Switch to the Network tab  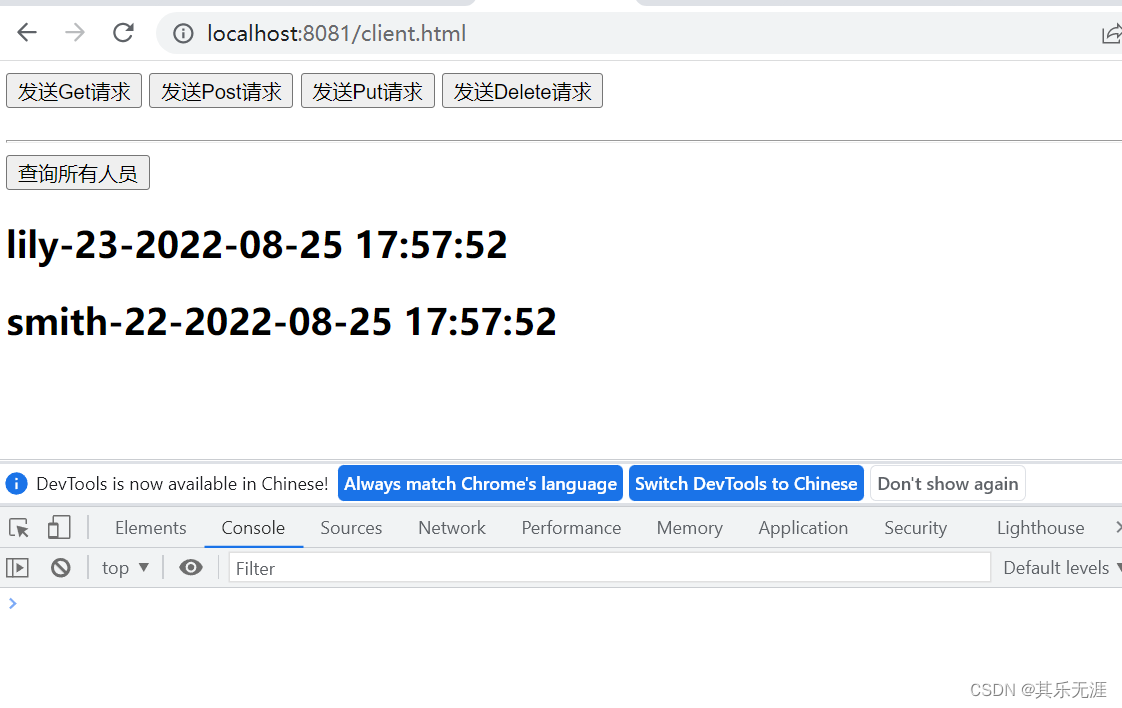tap(452, 528)
